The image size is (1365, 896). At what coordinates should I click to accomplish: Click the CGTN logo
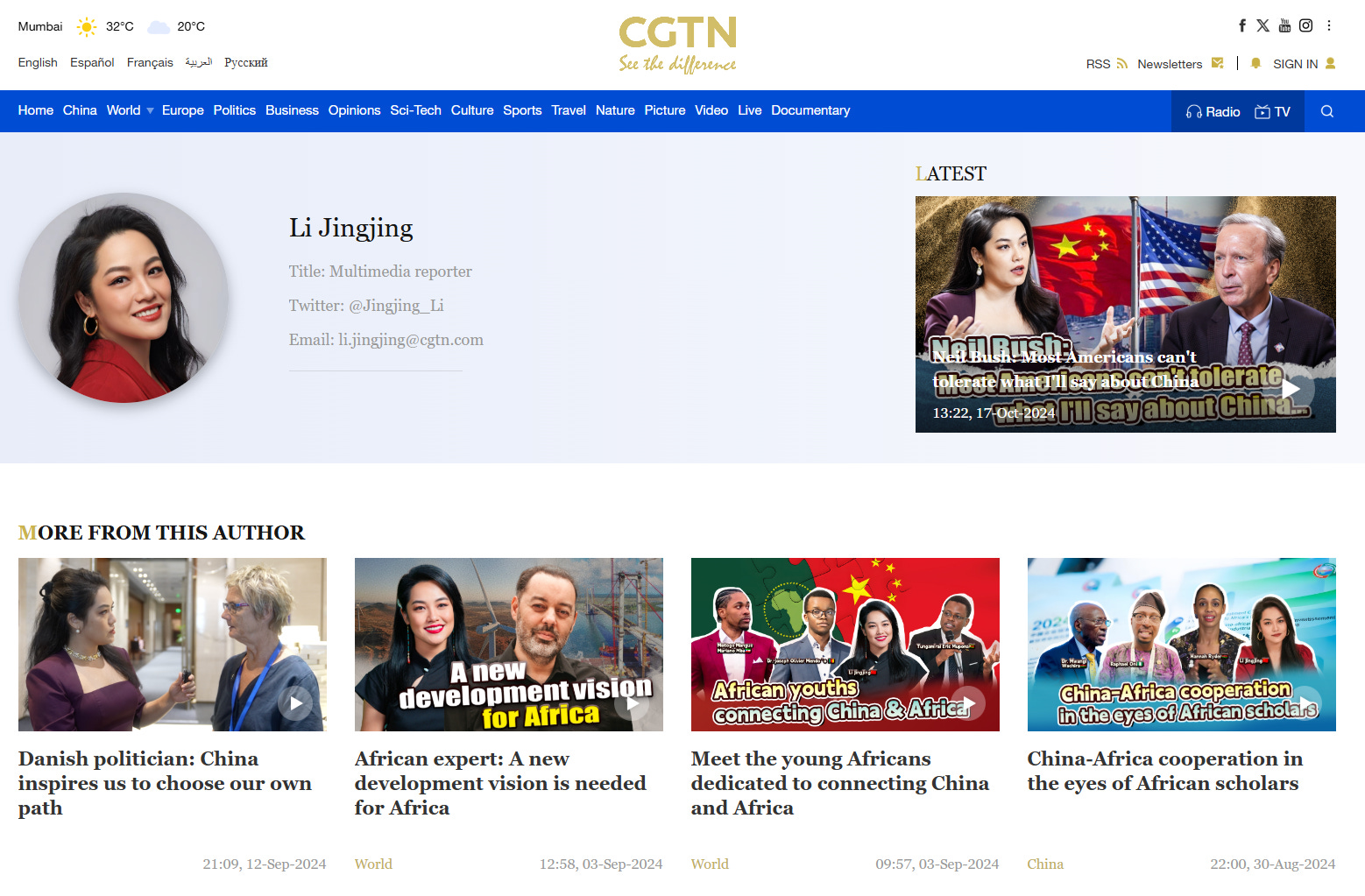678,44
